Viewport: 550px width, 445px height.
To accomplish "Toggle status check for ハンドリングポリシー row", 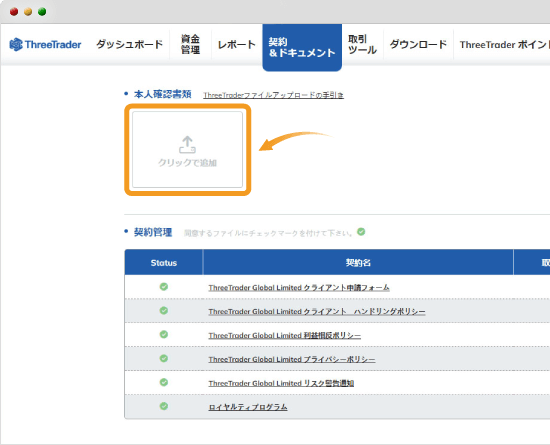I will [x=164, y=311].
